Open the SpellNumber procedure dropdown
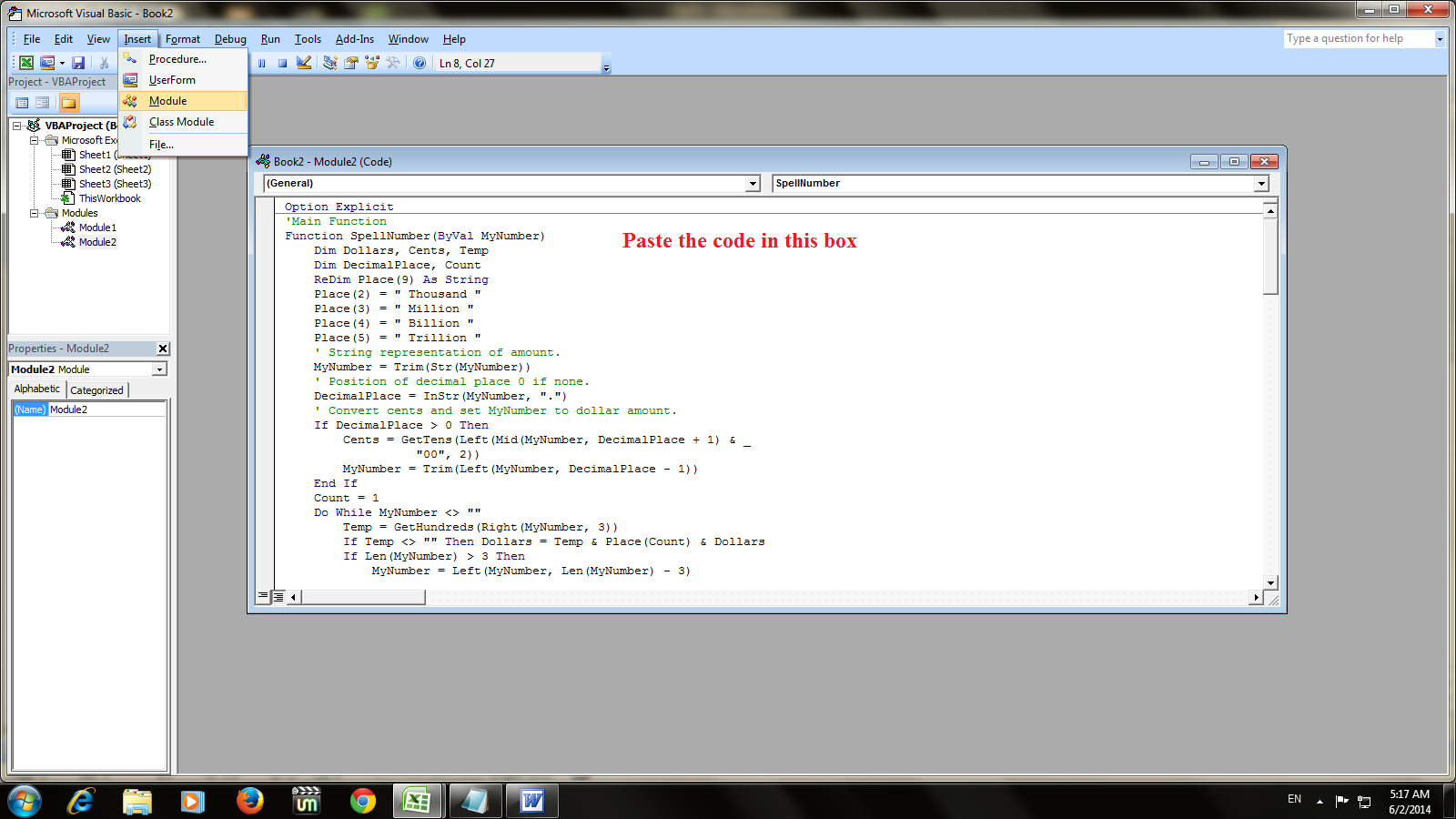The image size is (1456, 819). point(1261,184)
